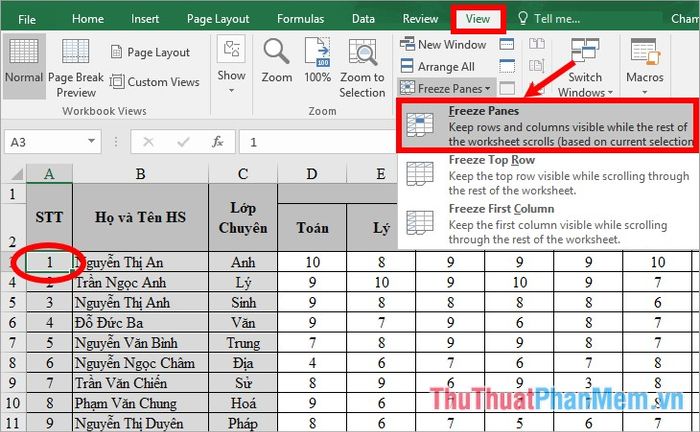Open the Data tab
The width and height of the screenshot is (700, 432).
pyautogui.click(x=363, y=19)
